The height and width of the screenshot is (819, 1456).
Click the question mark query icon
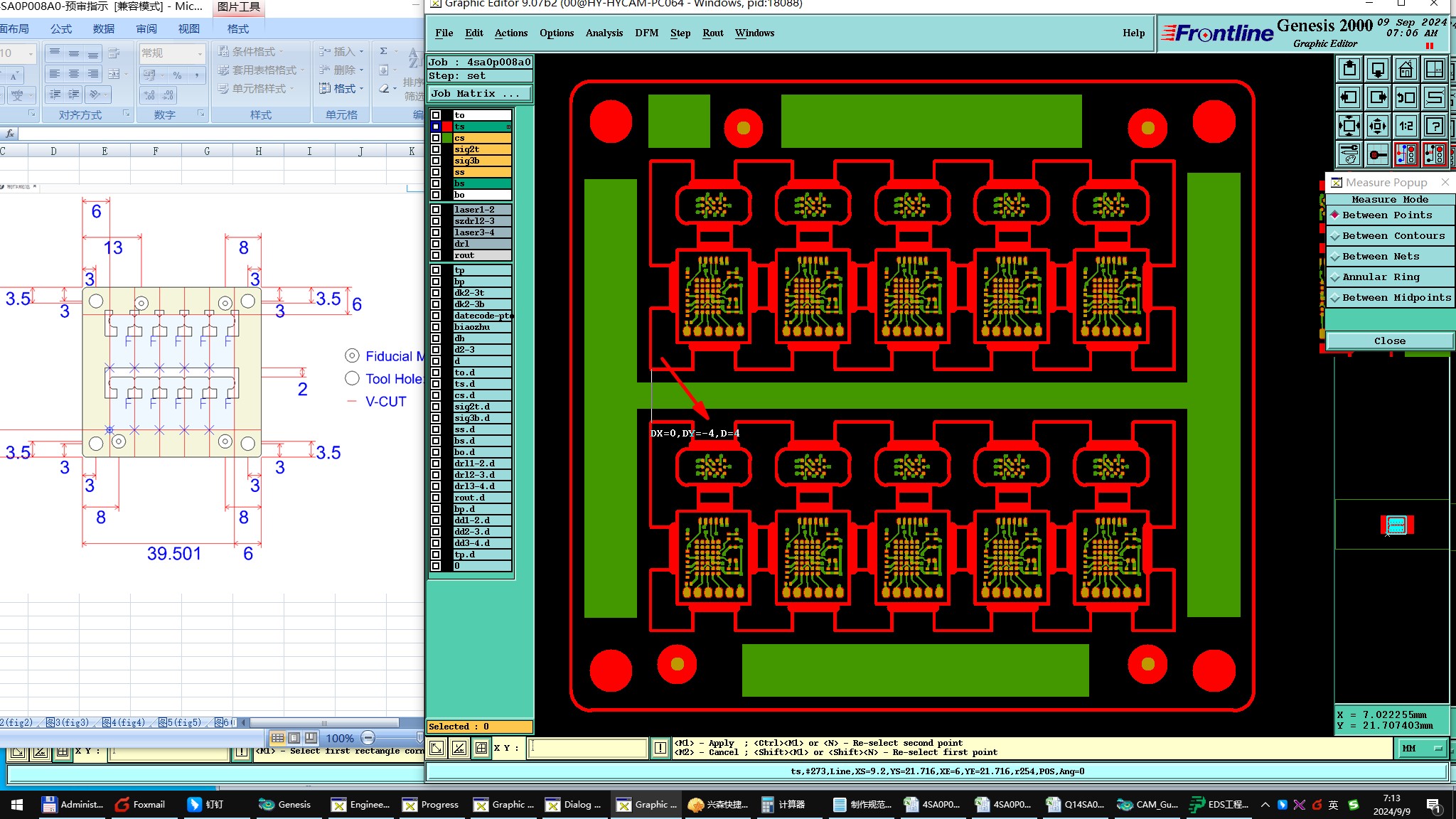[1435, 127]
